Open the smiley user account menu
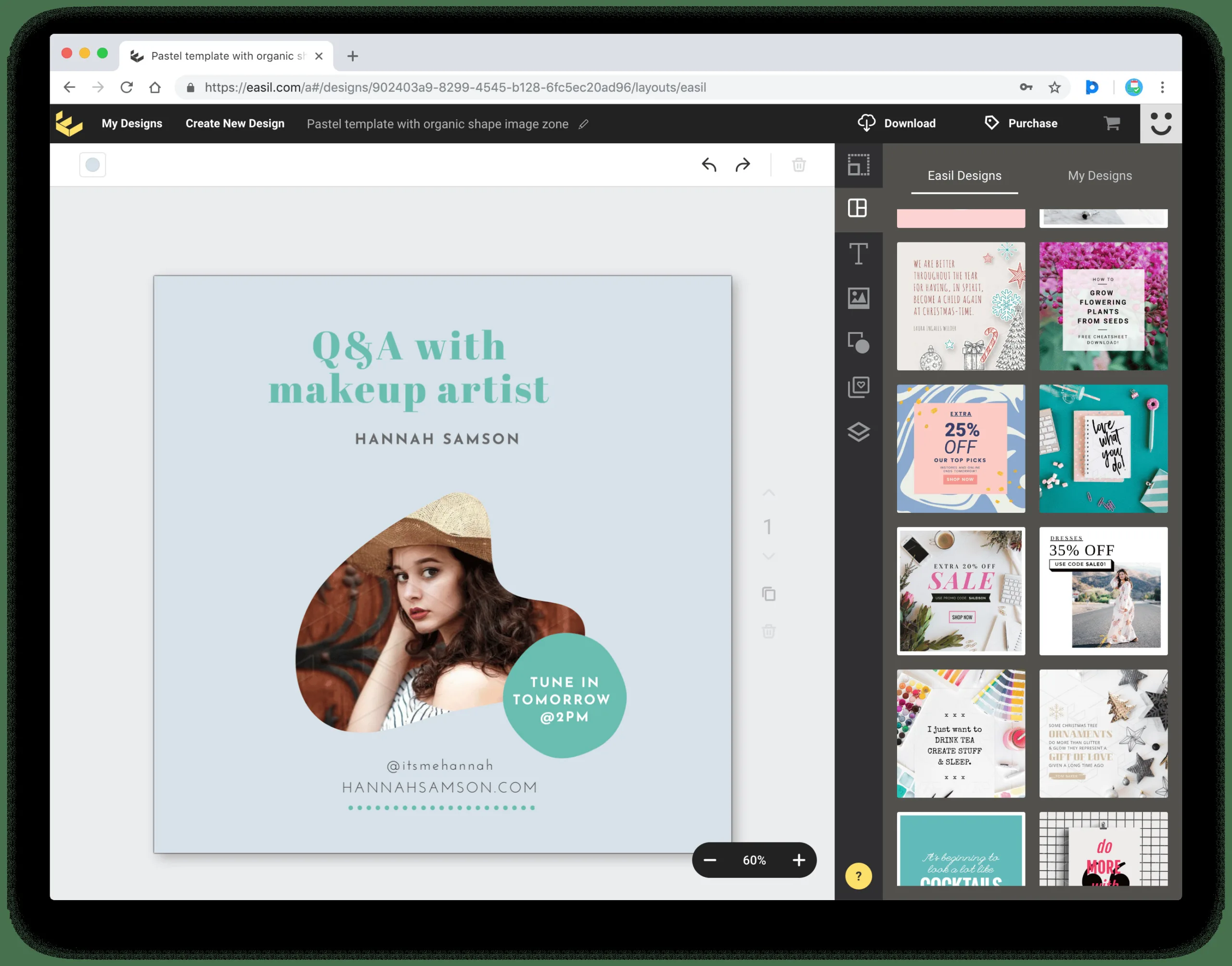The width and height of the screenshot is (1232, 966). click(x=1160, y=123)
